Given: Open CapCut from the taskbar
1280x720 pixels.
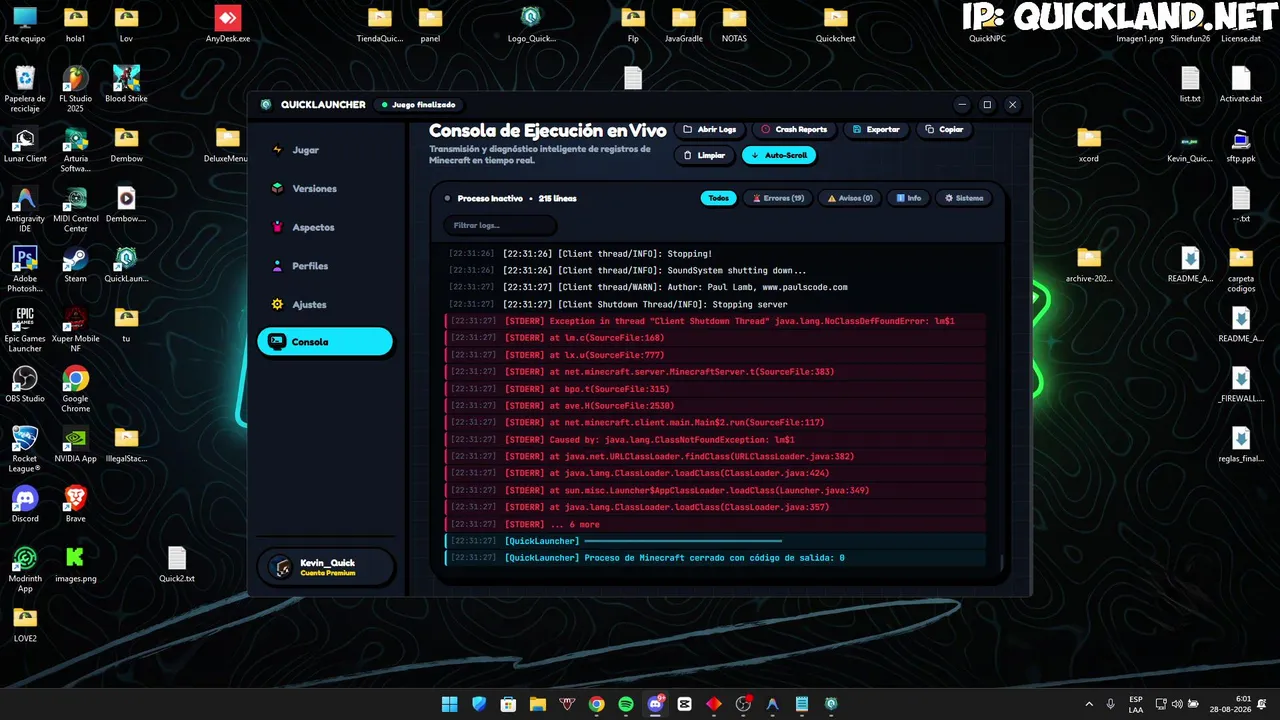Looking at the screenshot, I should pos(685,704).
